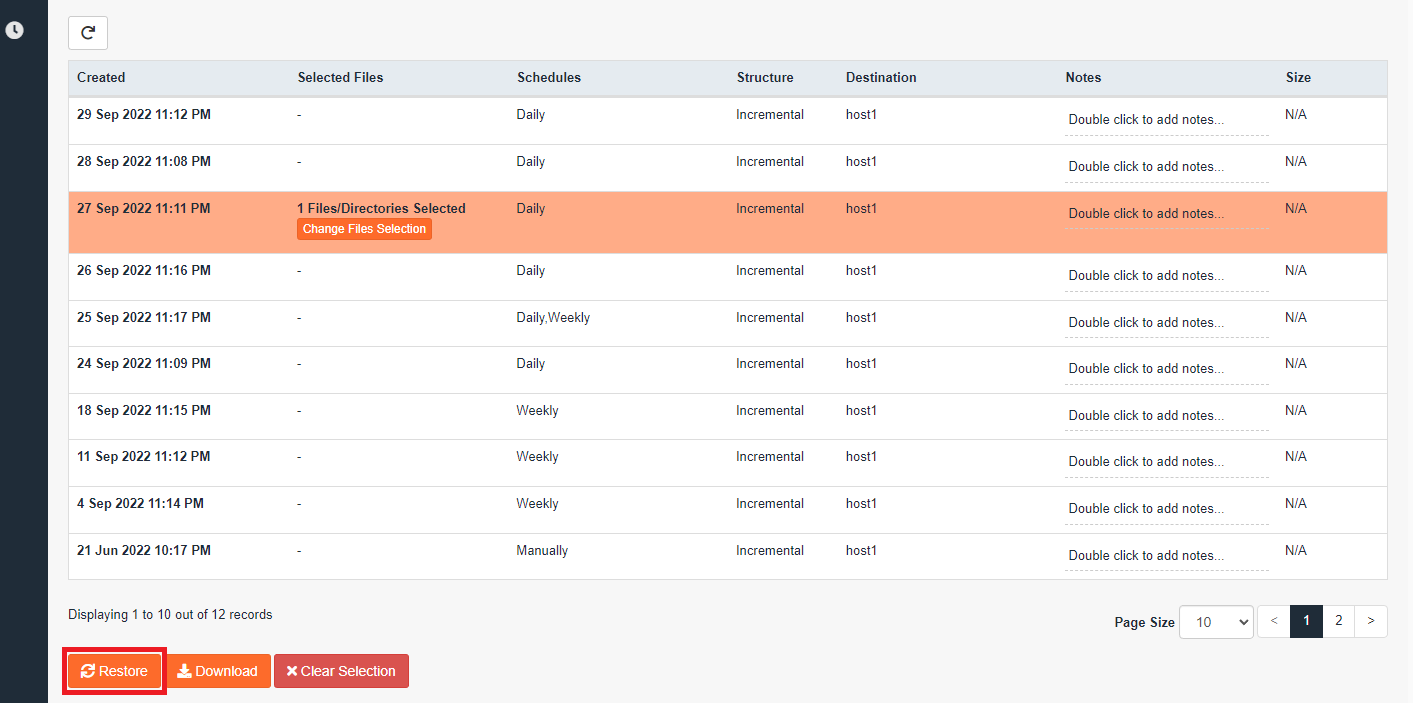Click the next page arrow
The width and height of the screenshot is (1413, 703).
1371,621
